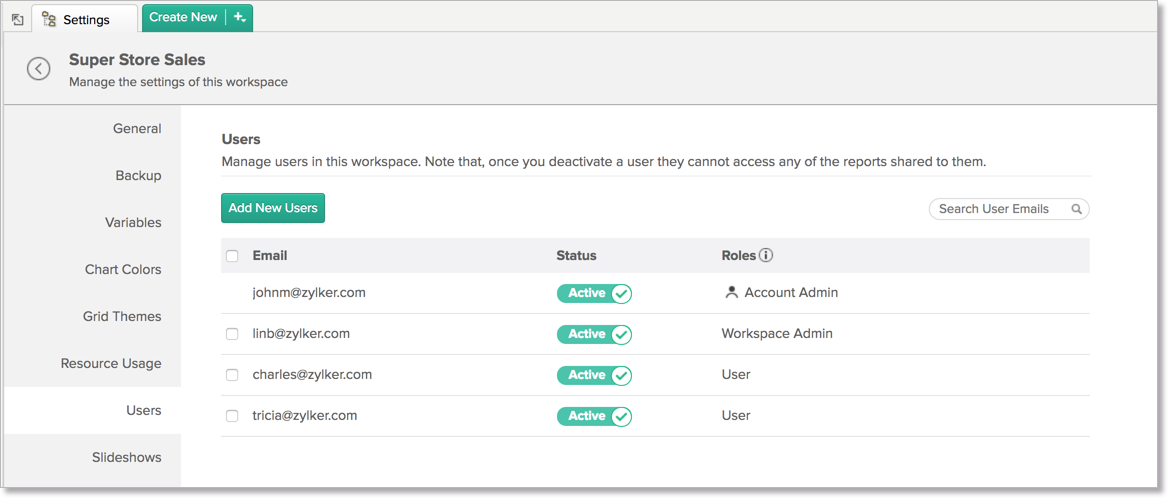The height and width of the screenshot is (498, 1168).
Task: Click the explorer icon left of Settings tab
Action: click(x=17, y=19)
